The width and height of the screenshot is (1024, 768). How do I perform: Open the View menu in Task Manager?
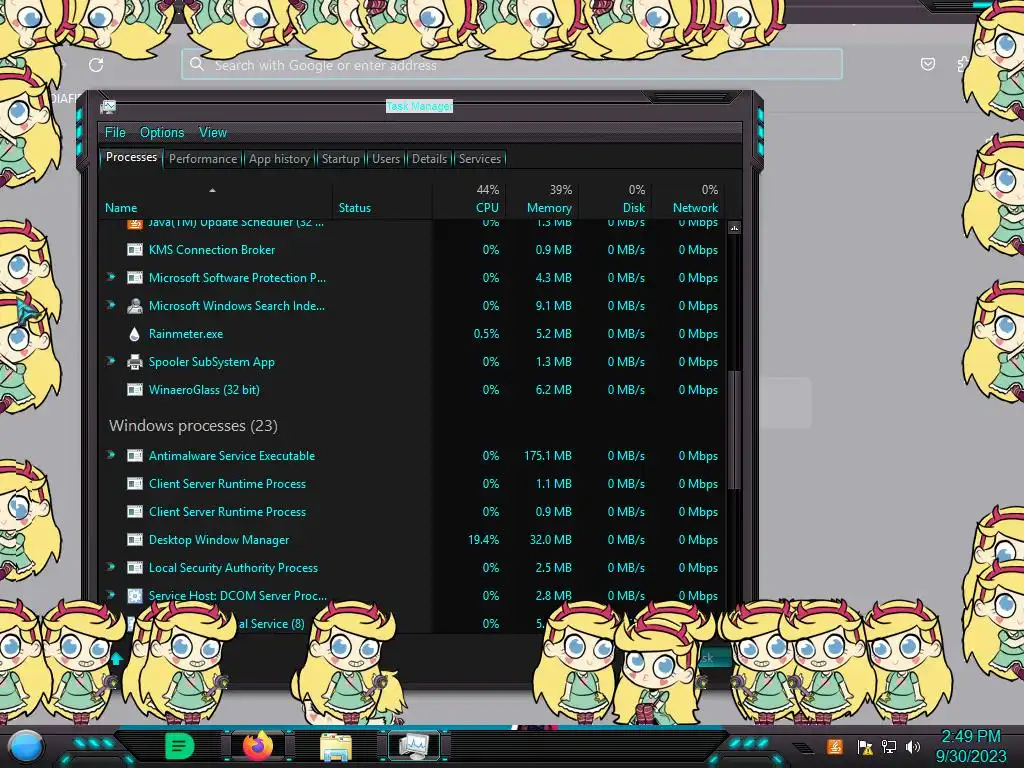point(213,133)
